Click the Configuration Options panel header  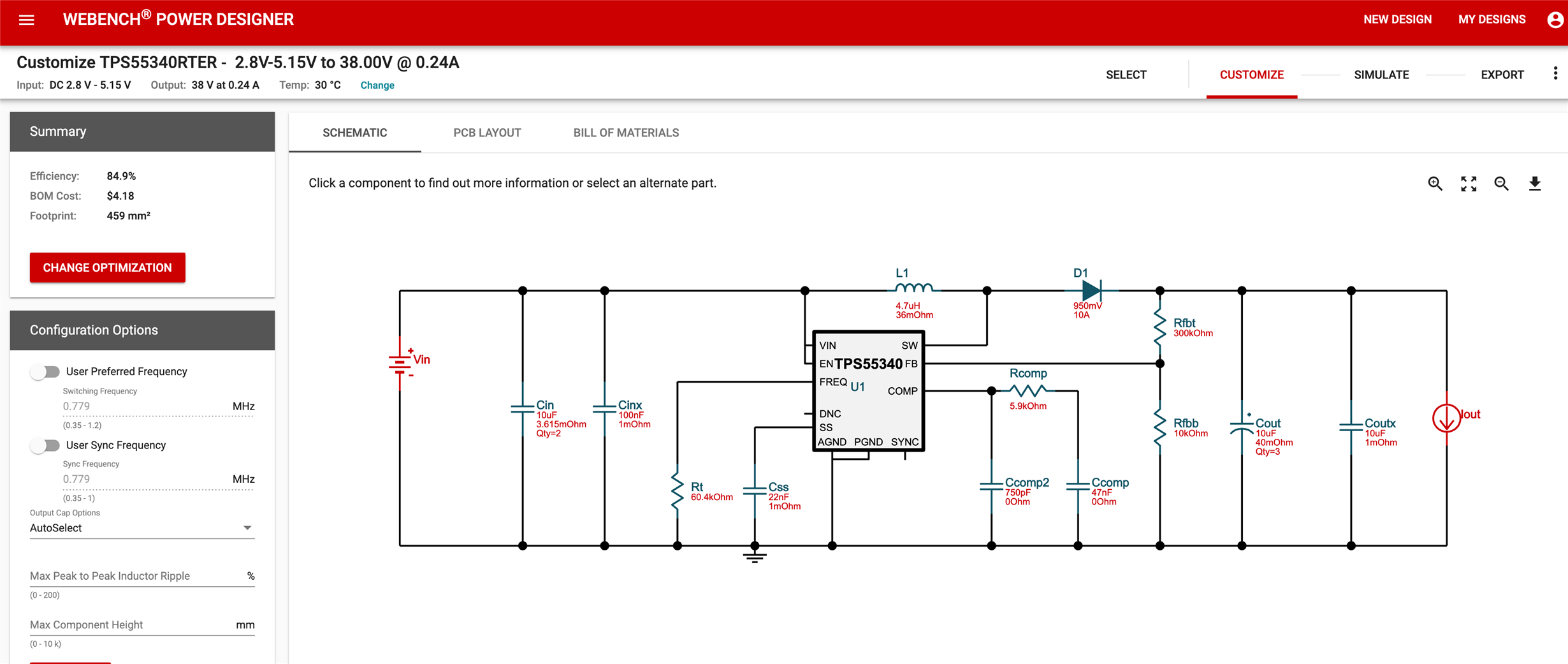(142, 330)
